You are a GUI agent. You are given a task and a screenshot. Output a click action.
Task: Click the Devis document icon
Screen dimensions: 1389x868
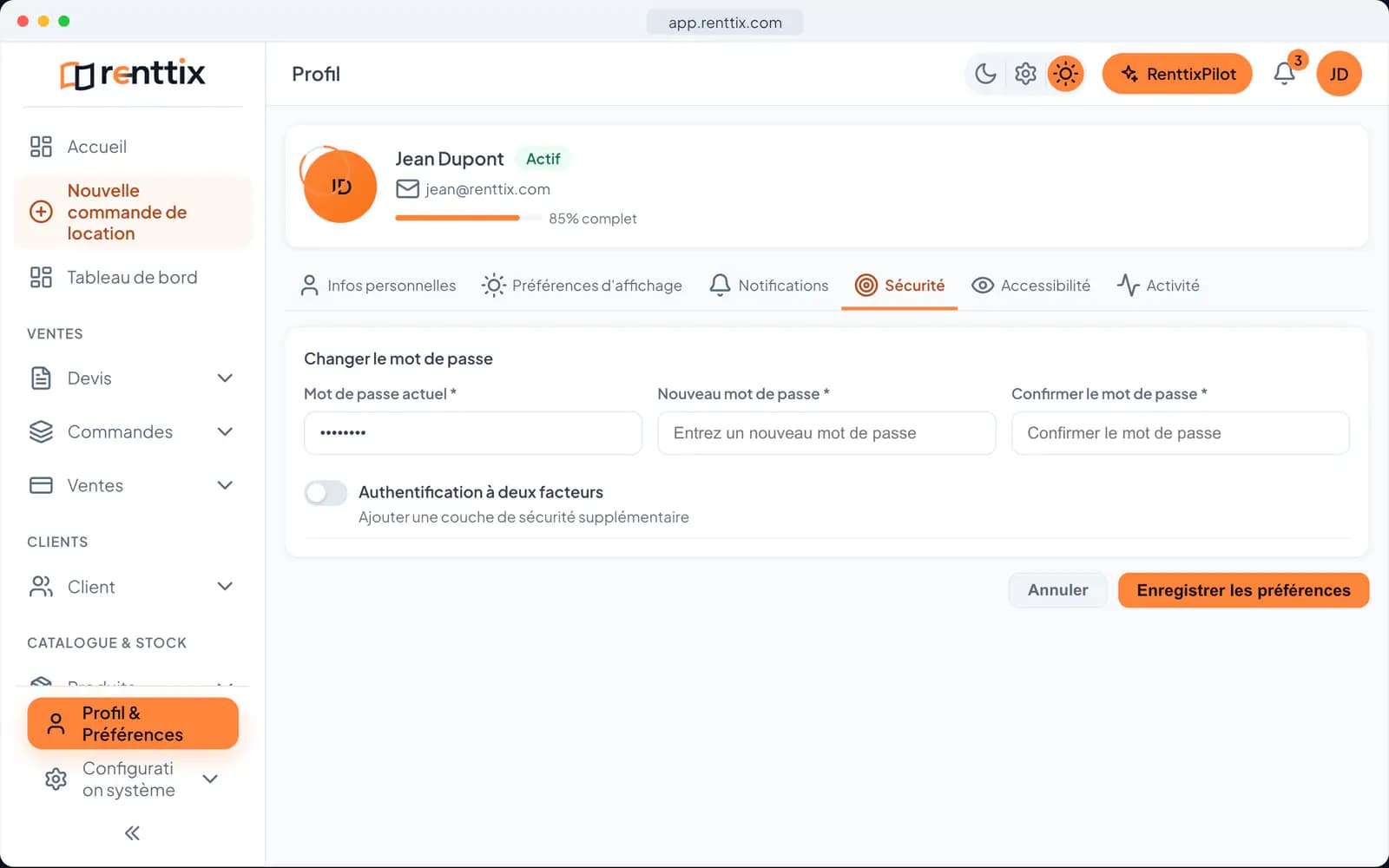pos(41,378)
